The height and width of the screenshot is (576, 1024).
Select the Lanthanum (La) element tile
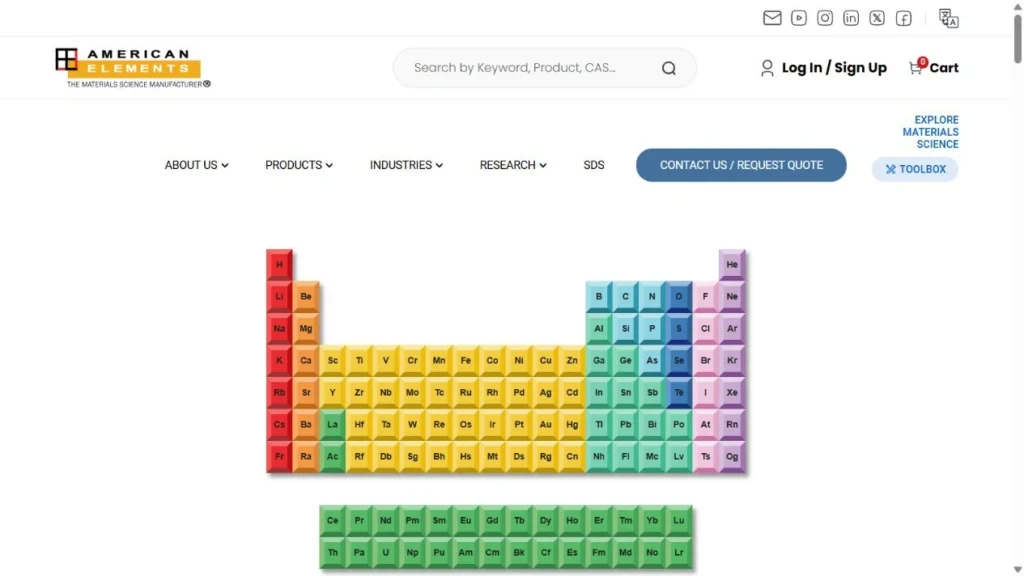(332, 424)
